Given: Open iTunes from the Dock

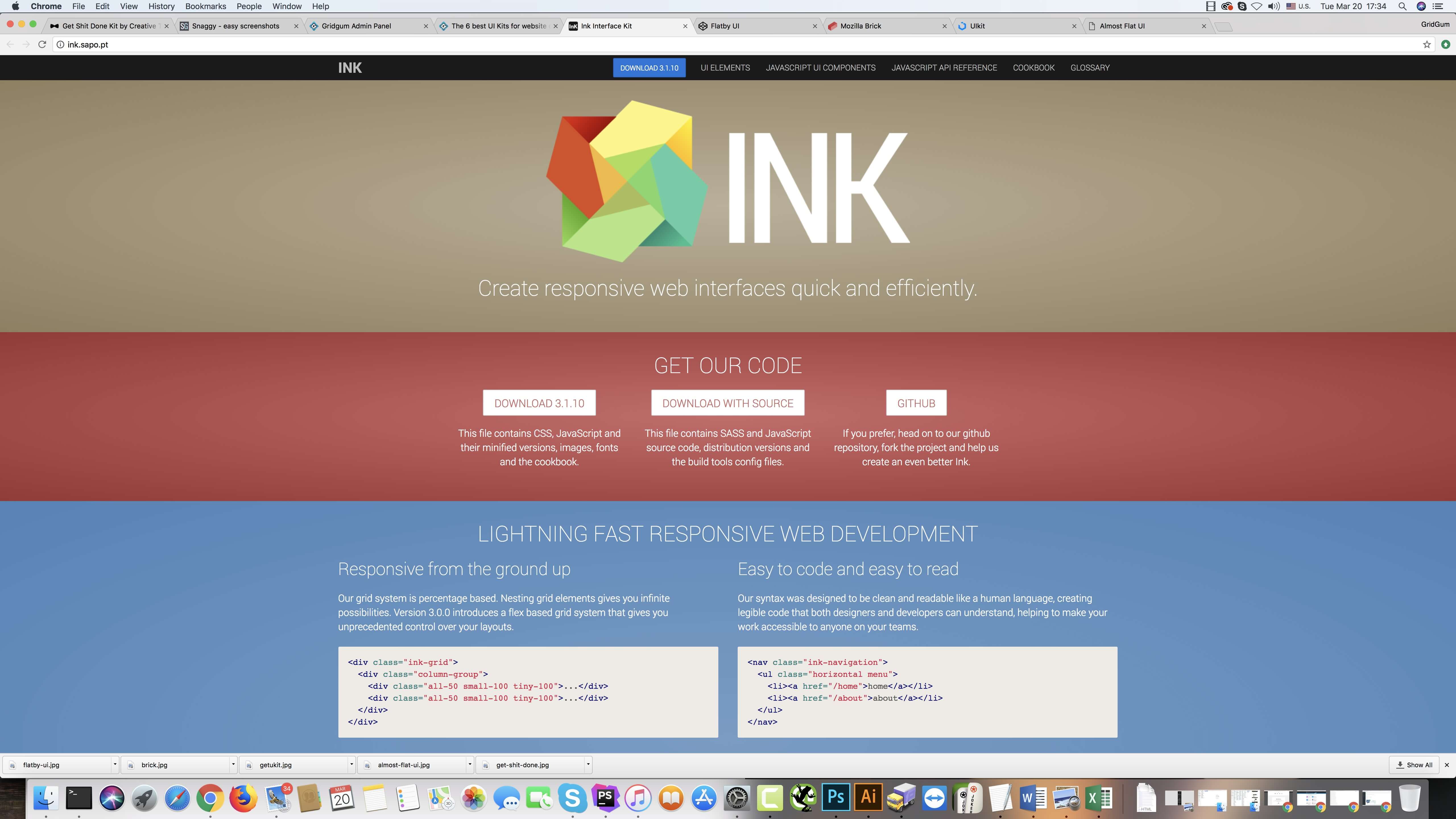Looking at the screenshot, I should pyautogui.click(x=638, y=798).
